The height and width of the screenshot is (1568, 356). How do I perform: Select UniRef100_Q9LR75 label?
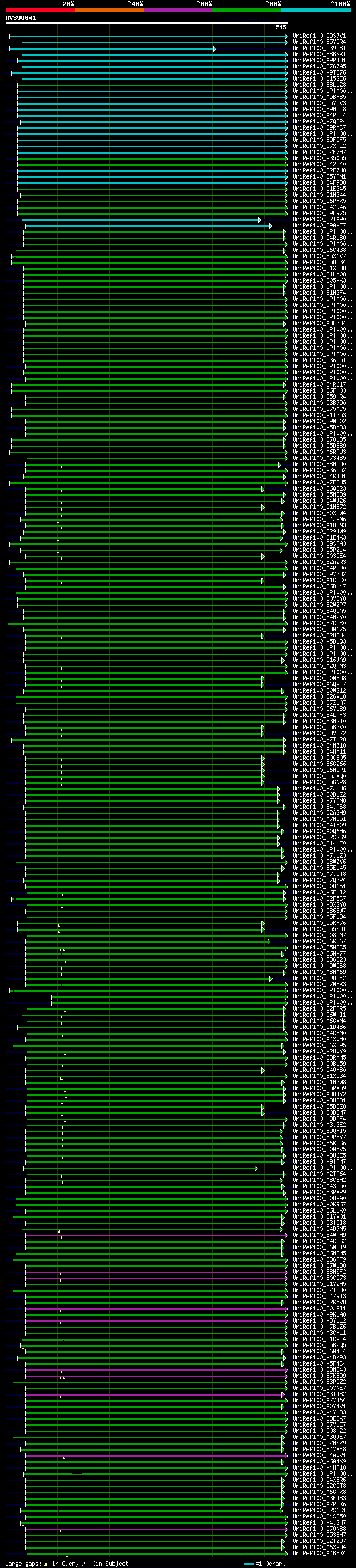pos(319,213)
